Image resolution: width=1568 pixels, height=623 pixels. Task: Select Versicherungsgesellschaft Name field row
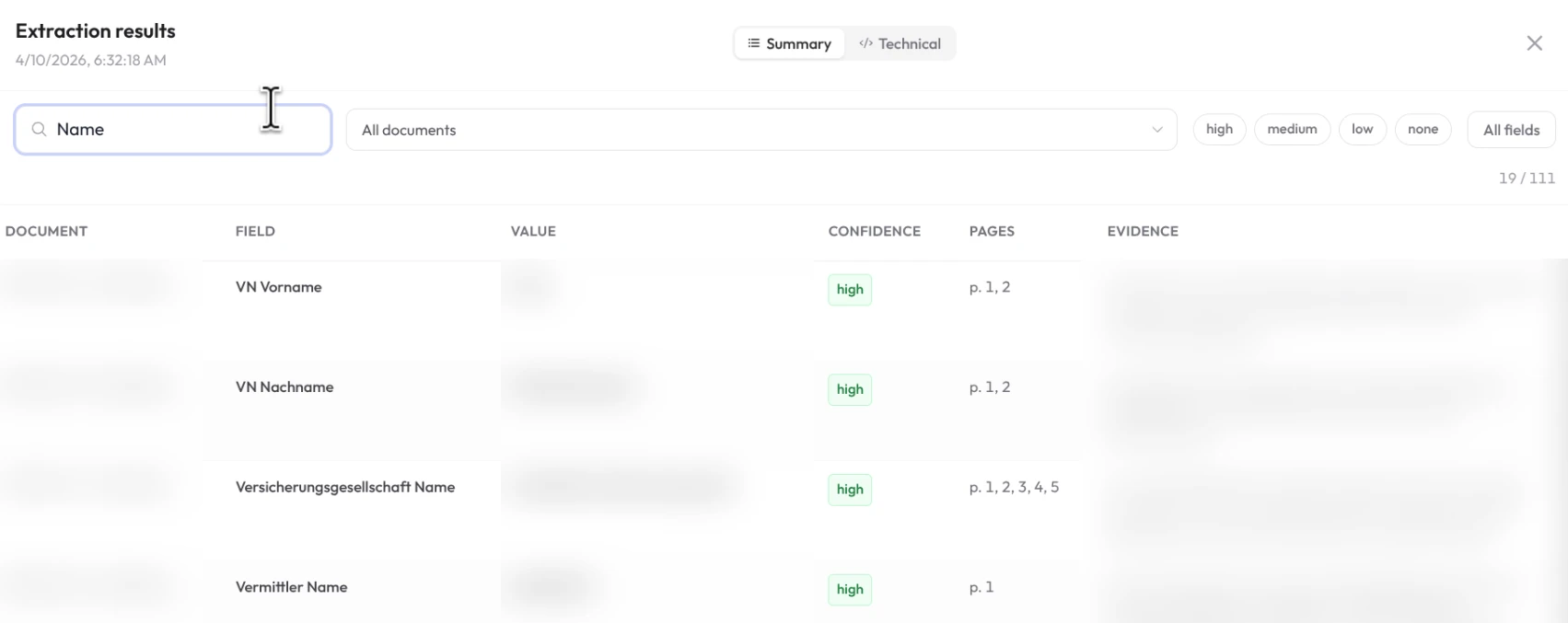point(784,511)
